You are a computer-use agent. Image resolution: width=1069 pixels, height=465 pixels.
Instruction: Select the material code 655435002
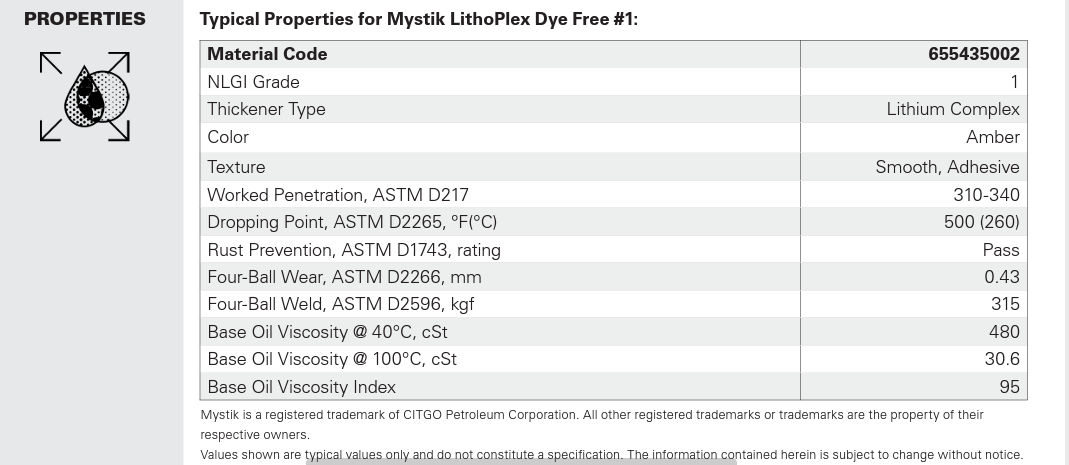click(x=974, y=54)
